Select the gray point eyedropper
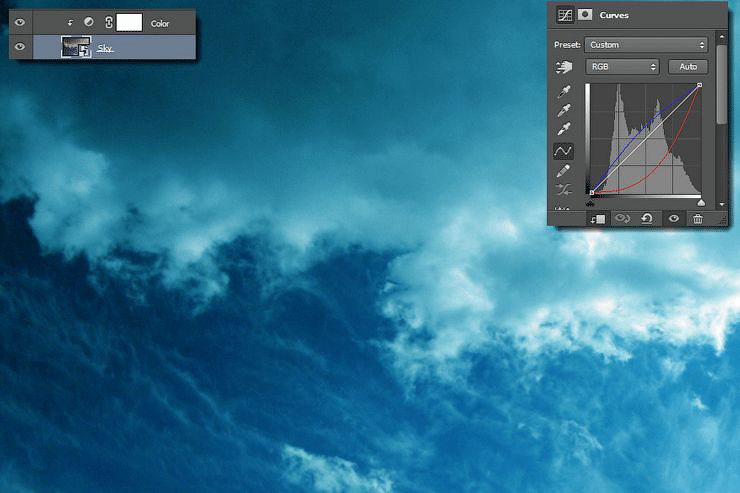 pyautogui.click(x=564, y=110)
